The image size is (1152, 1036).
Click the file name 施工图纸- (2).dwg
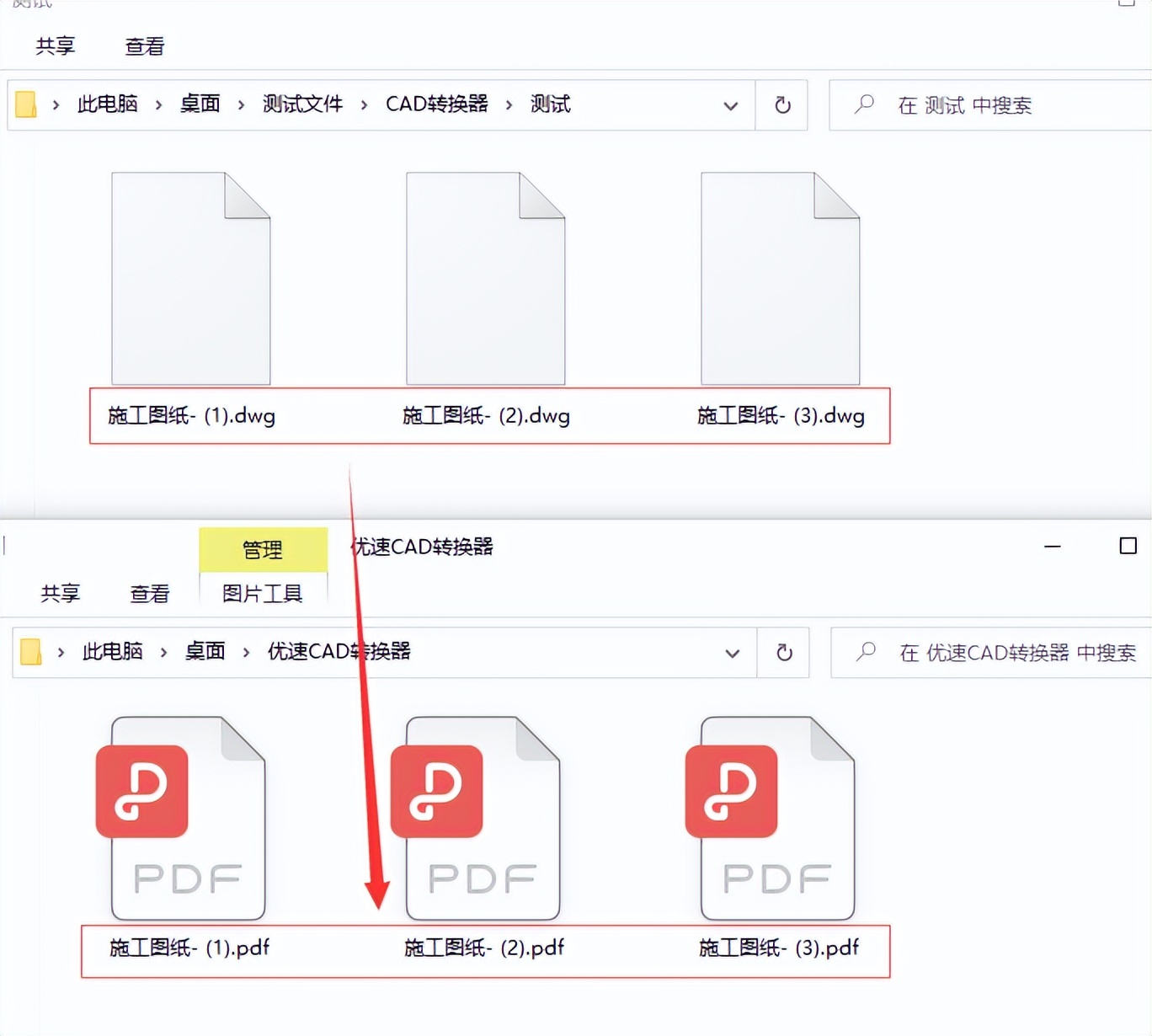487,415
